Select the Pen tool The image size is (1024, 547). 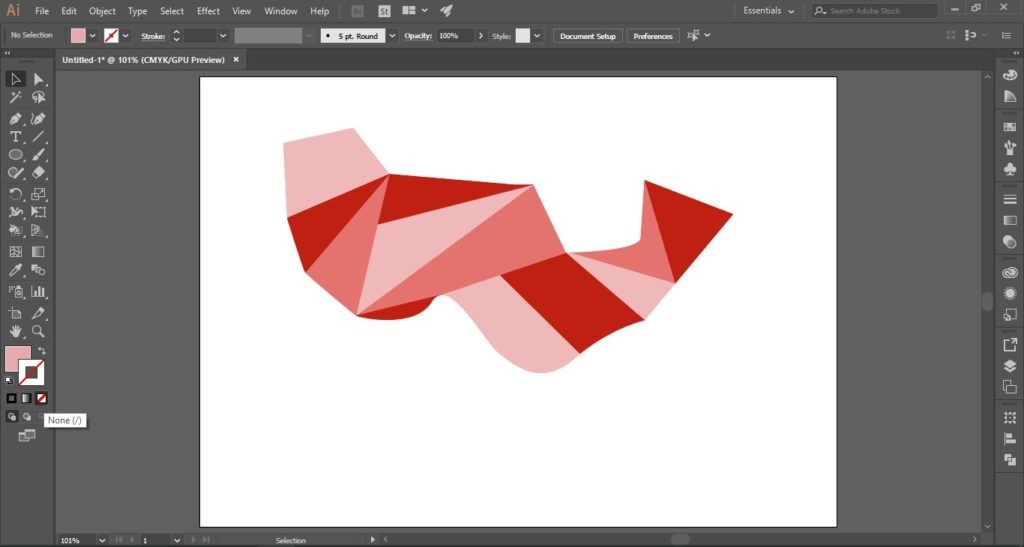(15, 118)
